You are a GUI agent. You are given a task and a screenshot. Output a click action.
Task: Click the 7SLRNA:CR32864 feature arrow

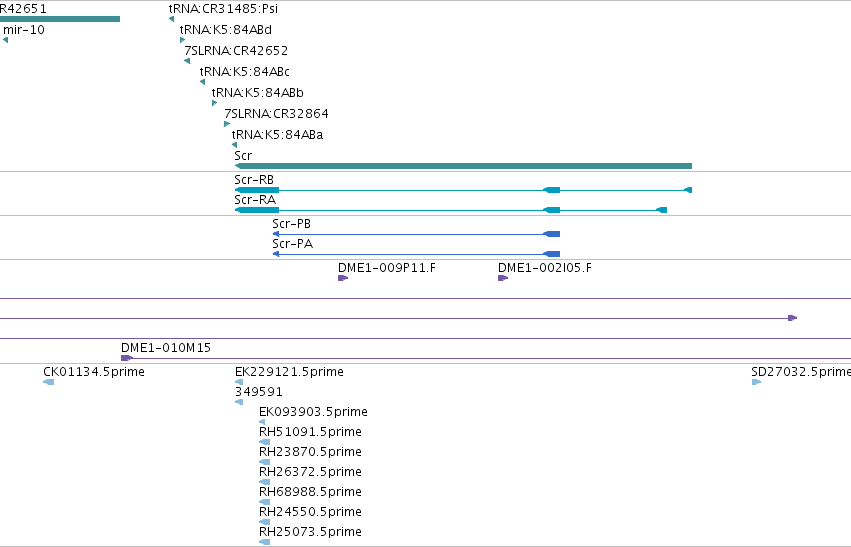pos(227,124)
